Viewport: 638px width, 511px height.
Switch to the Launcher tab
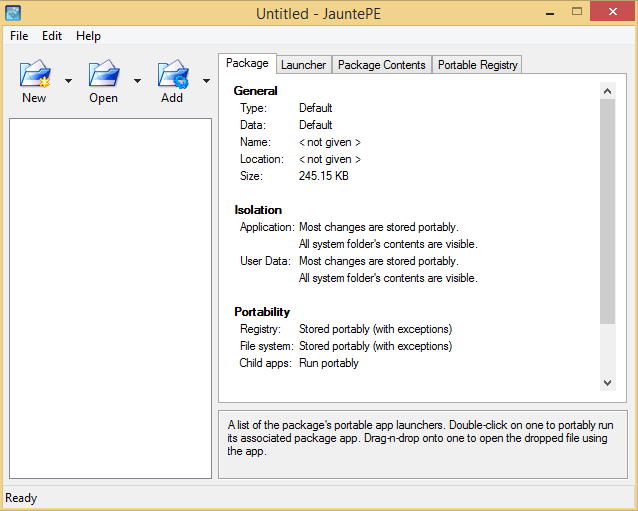tap(304, 65)
